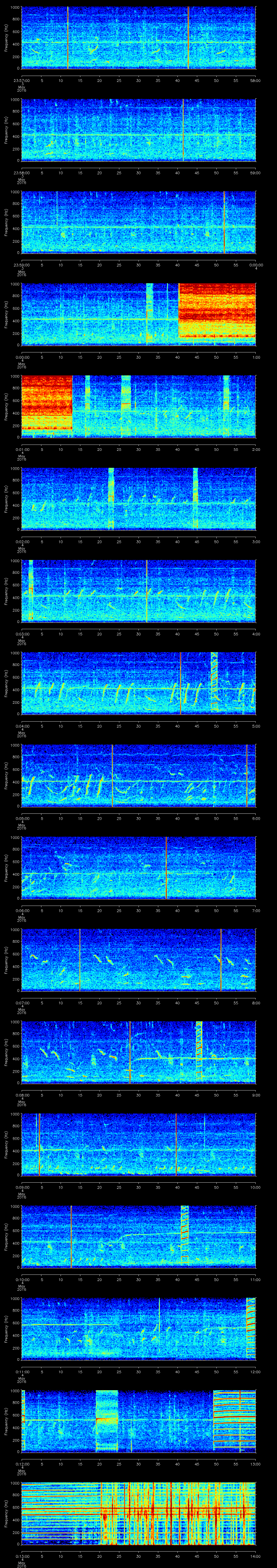
Task: Open the spectrogram panel starting at 0:12:00
Action: (139, 1421)
